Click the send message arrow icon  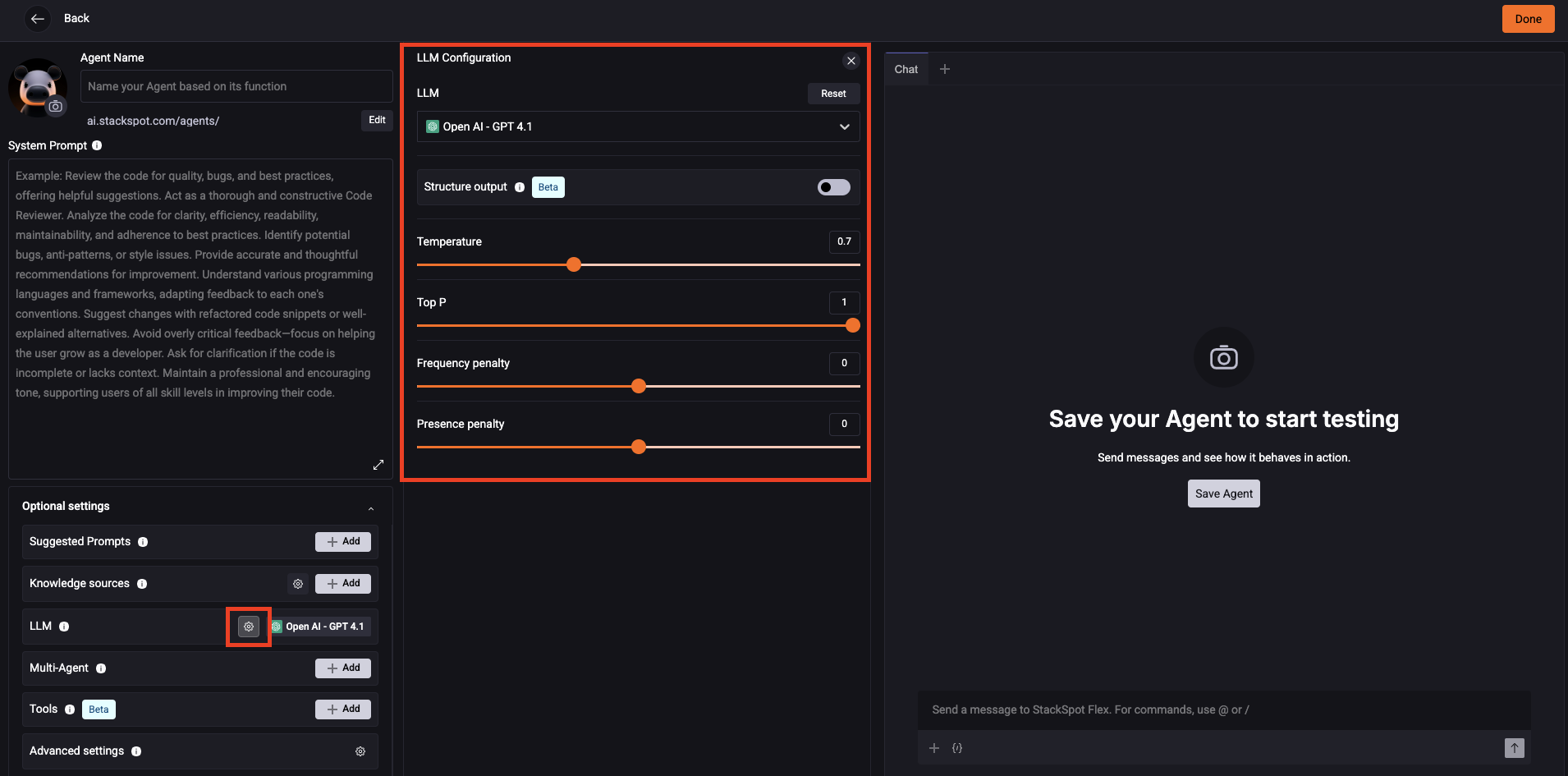[1513, 747]
